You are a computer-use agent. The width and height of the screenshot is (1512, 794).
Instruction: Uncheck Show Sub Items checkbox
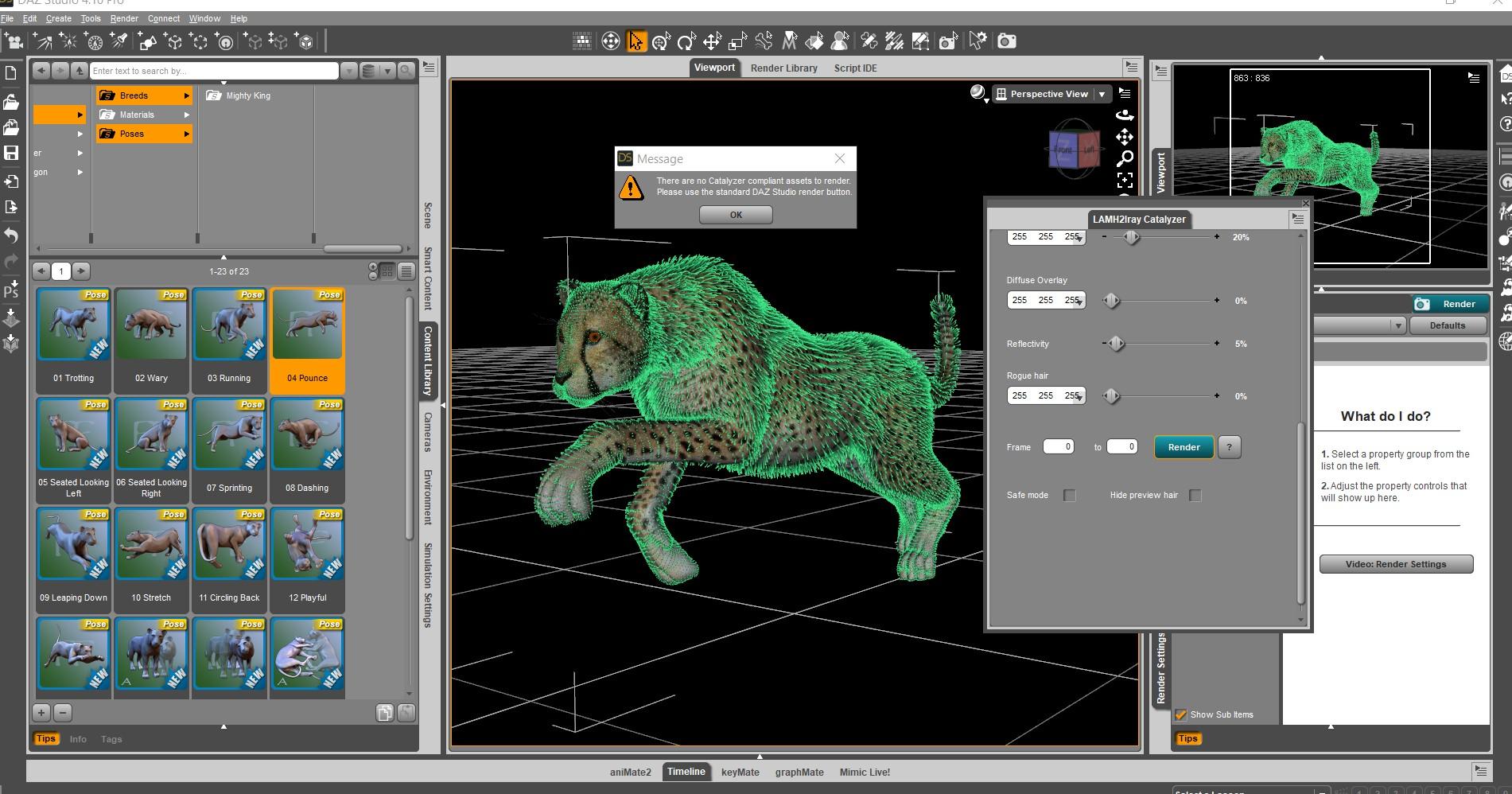click(x=1181, y=714)
